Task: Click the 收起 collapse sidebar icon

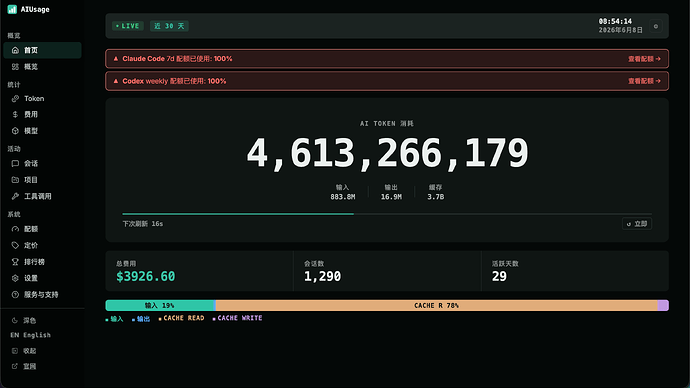Action: [15, 351]
